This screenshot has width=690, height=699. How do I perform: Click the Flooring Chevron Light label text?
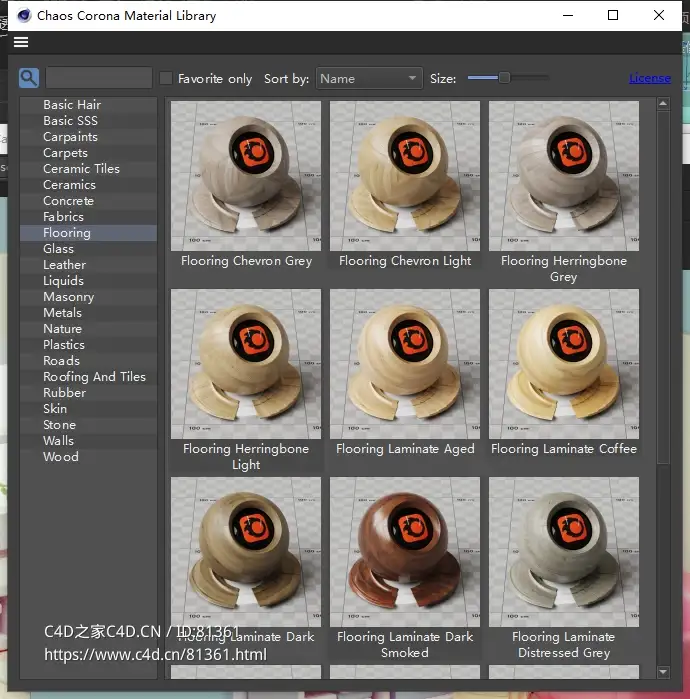(x=405, y=261)
